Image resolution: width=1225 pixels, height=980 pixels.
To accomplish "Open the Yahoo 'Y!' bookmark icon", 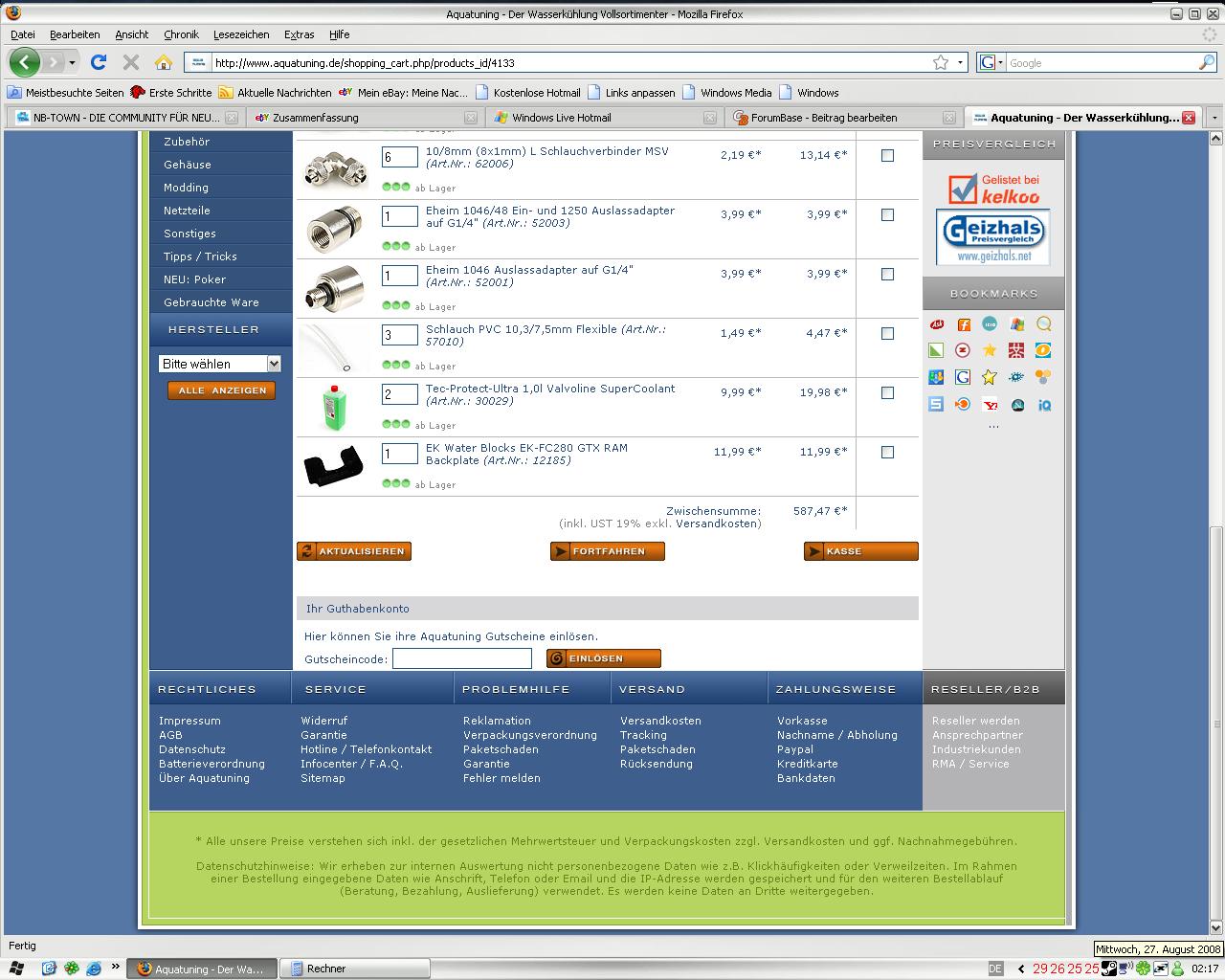I will coord(990,404).
